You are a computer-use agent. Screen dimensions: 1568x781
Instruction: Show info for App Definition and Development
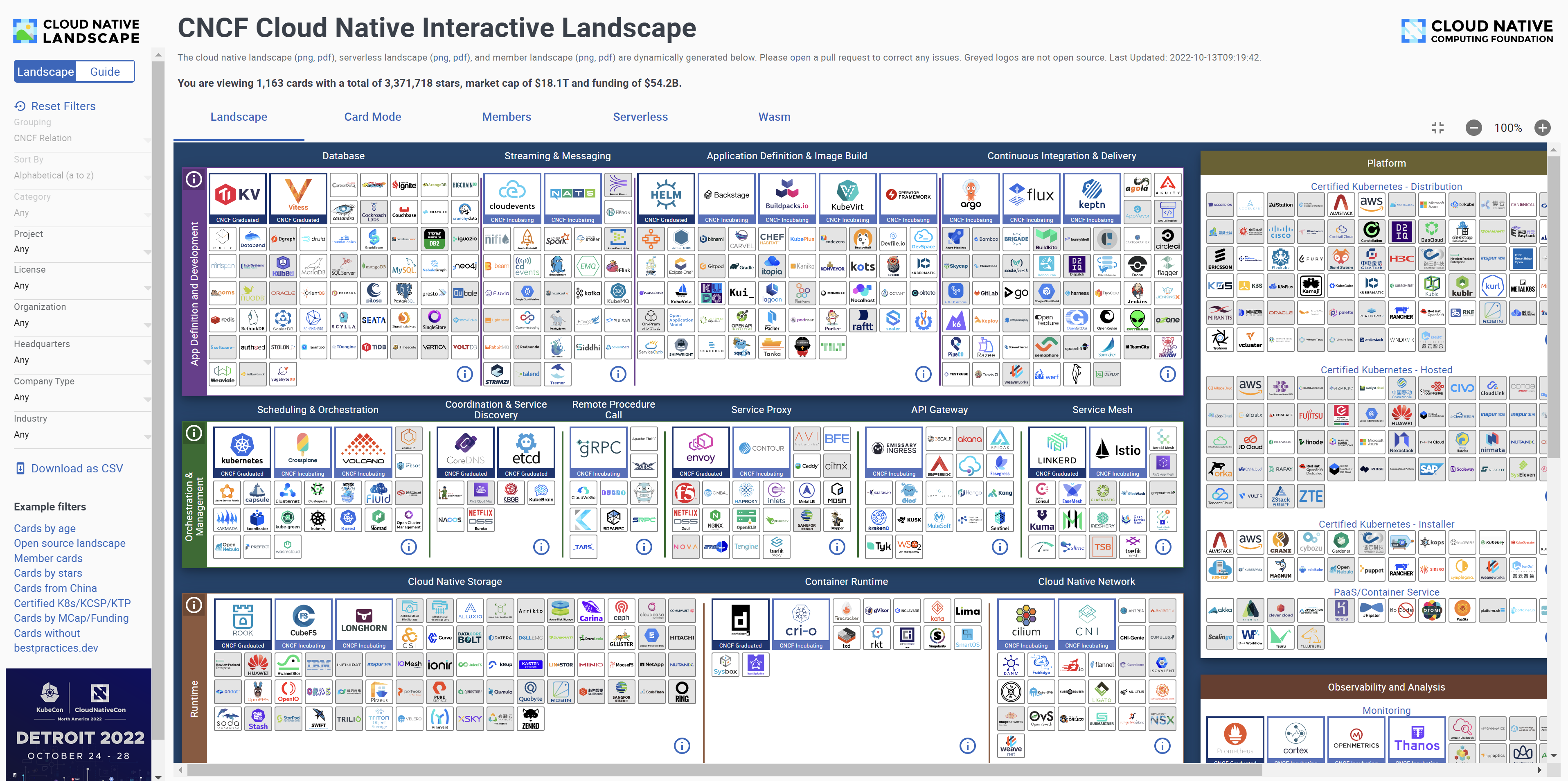(x=194, y=179)
